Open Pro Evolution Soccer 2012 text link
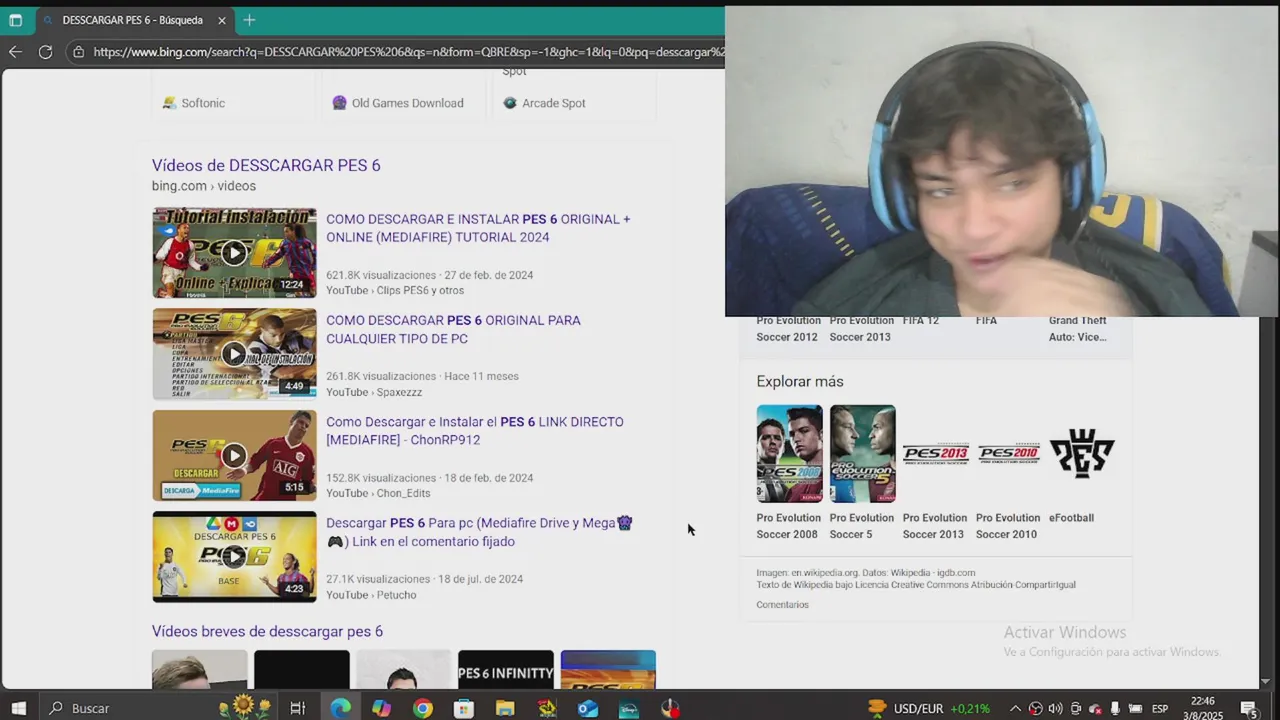The width and height of the screenshot is (1280, 720). coord(787,329)
